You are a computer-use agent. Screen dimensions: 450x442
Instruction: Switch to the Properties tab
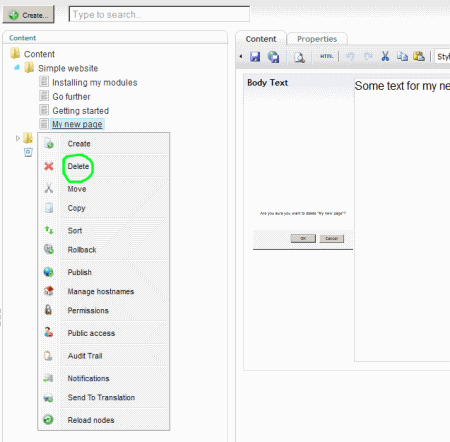point(317,39)
